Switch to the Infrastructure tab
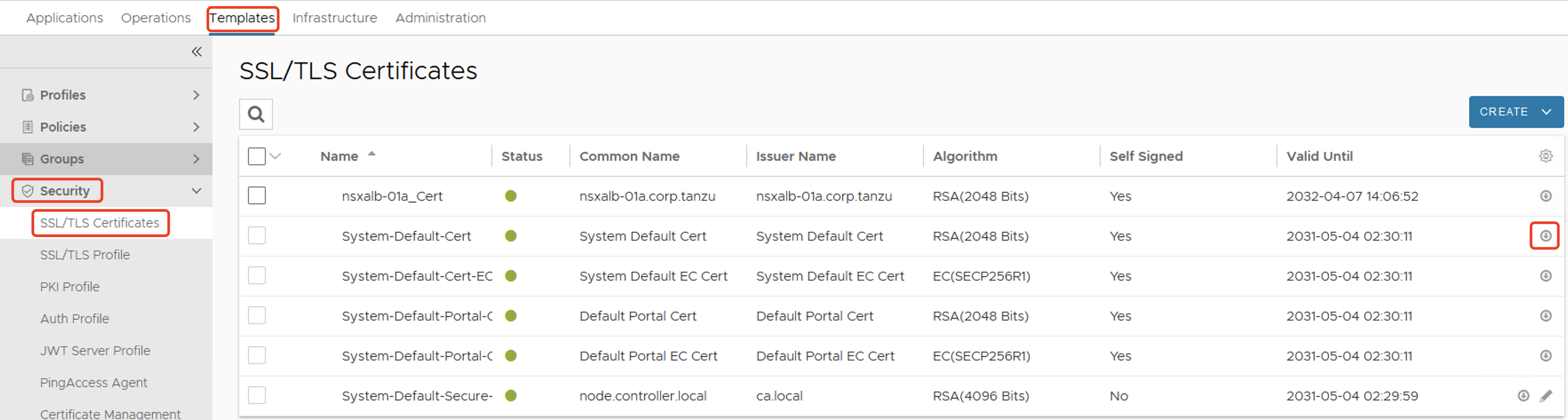Viewport: 1568px width, 420px height. coord(335,18)
